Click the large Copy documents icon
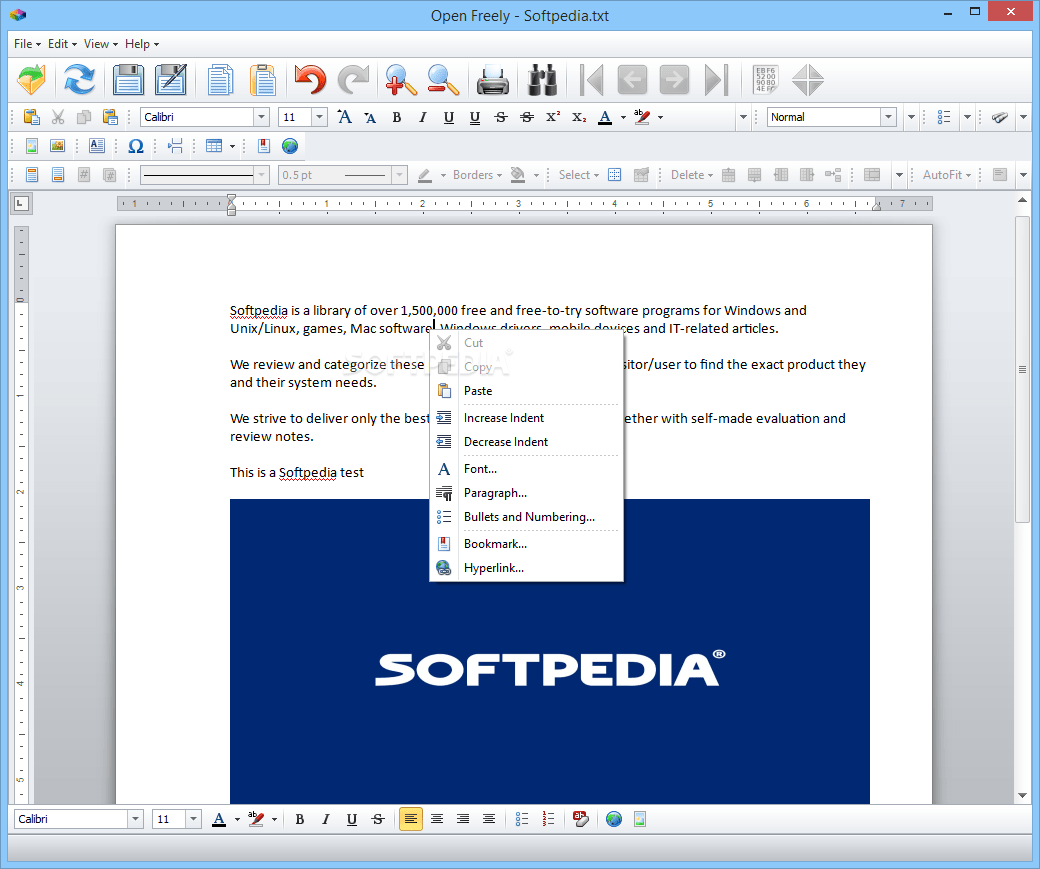1040x869 pixels. pyautogui.click(x=220, y=80)
